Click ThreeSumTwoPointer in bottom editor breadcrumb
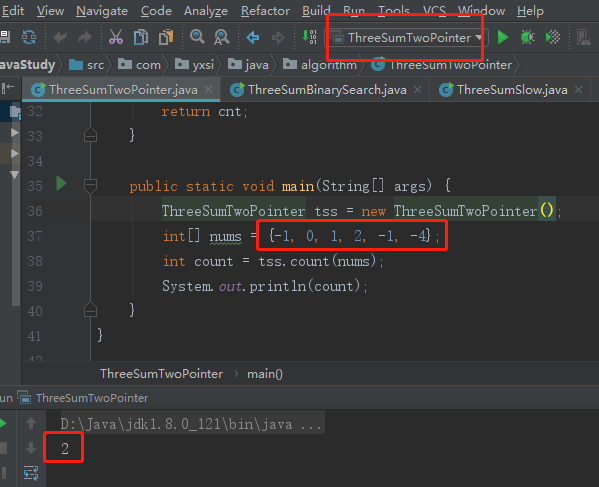This screenshot has height=487, width=599. click(x=162, y=374)
